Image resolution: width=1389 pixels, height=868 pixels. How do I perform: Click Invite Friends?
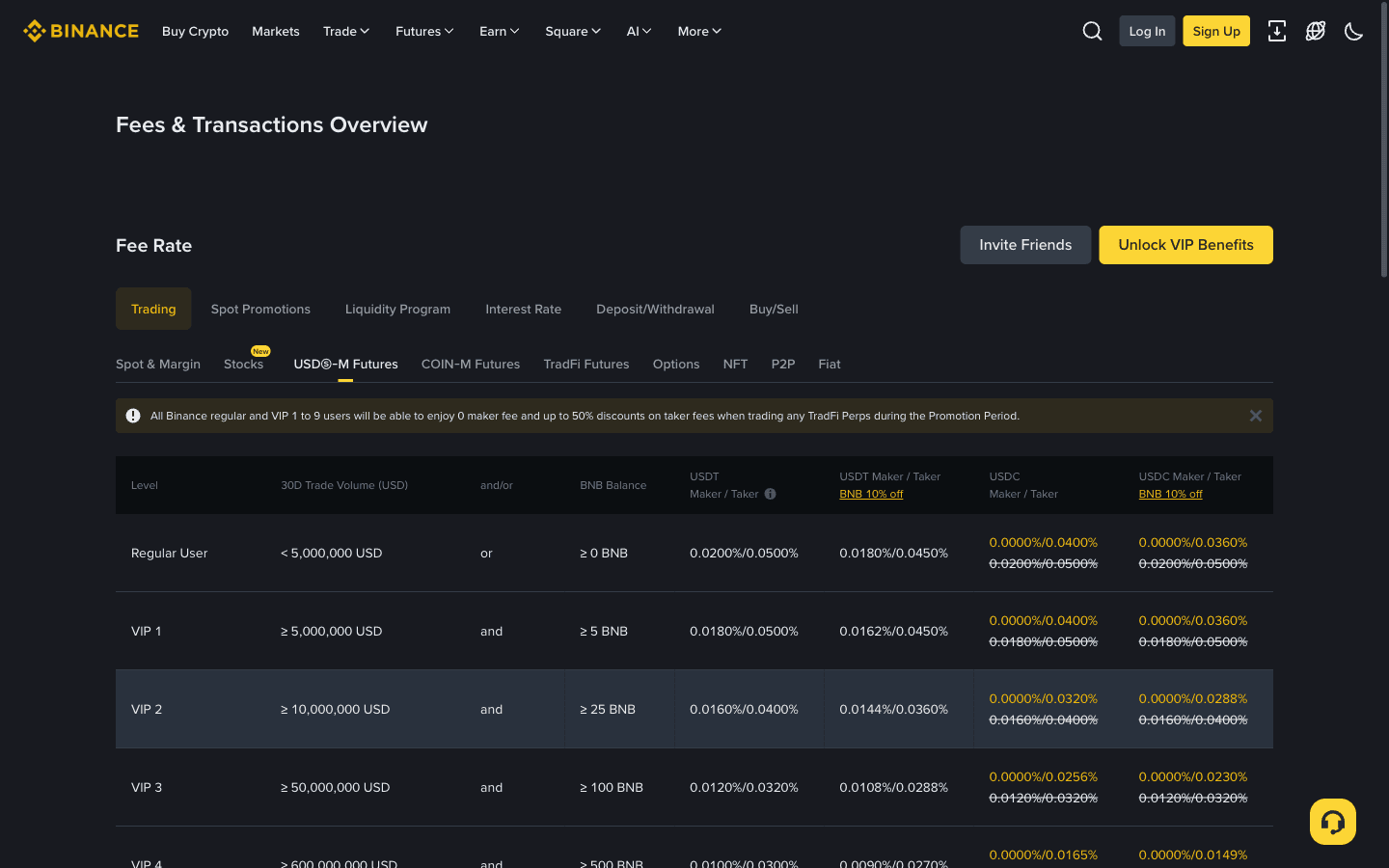click(x=1025, y=245)
